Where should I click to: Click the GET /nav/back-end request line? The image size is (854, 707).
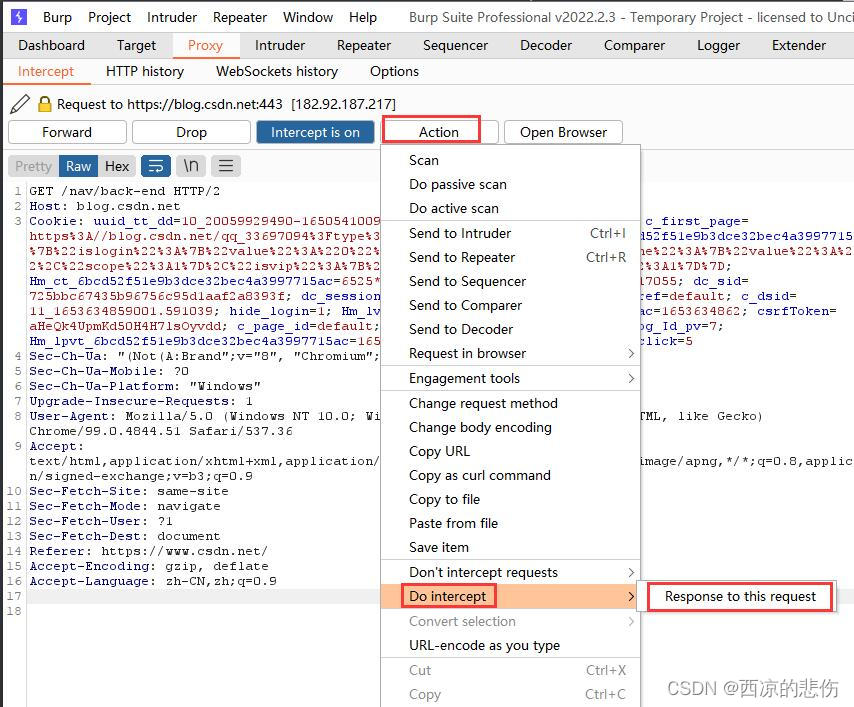(125, 191)
